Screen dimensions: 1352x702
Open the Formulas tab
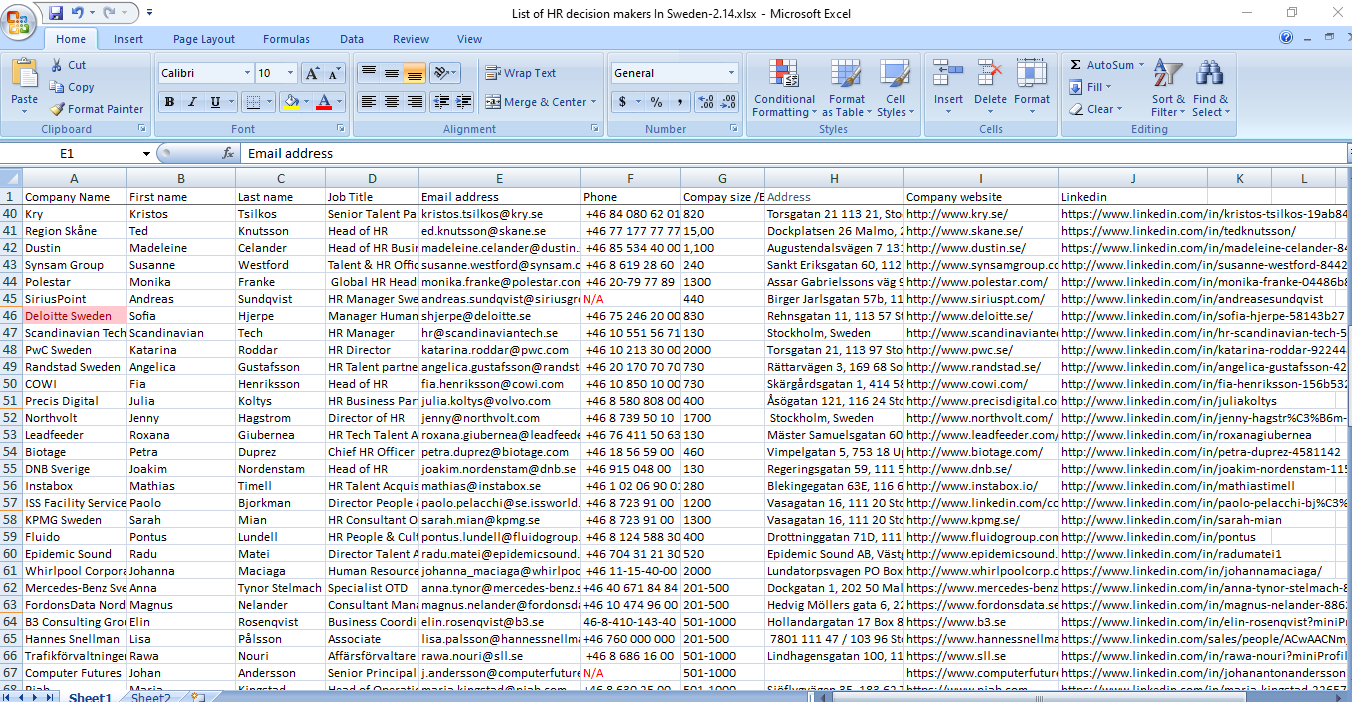[x=286, y=39]
